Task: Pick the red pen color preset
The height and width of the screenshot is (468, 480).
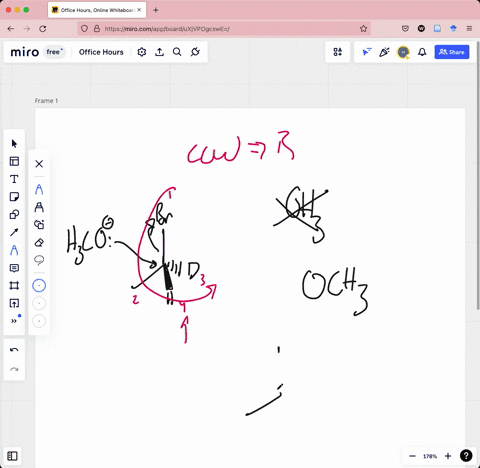Action: tap(39, 321)
